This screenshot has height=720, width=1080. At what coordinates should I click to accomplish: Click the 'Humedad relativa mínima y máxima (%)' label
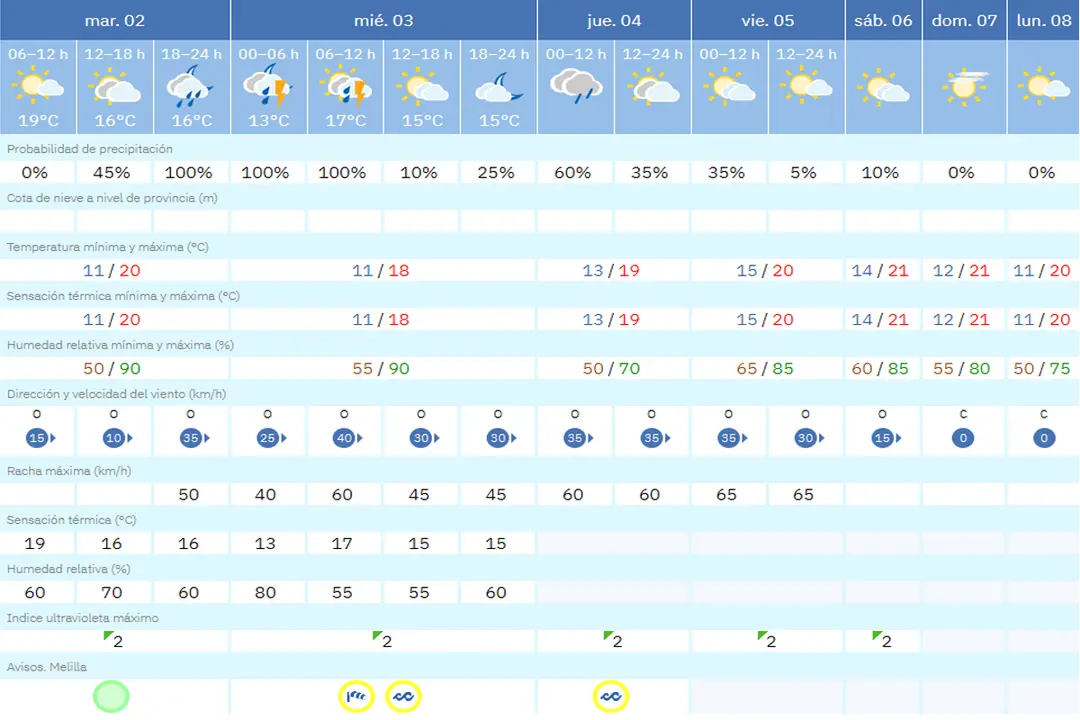pos(121,344)
